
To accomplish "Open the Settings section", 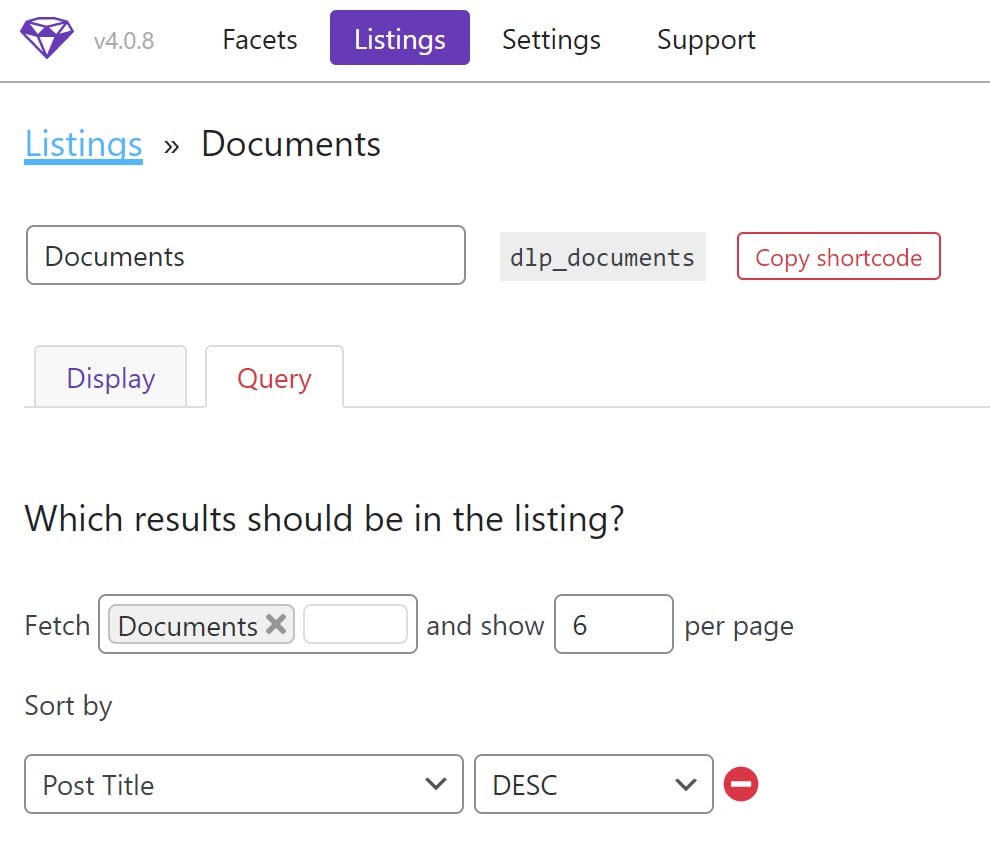I will click(551, 40).
